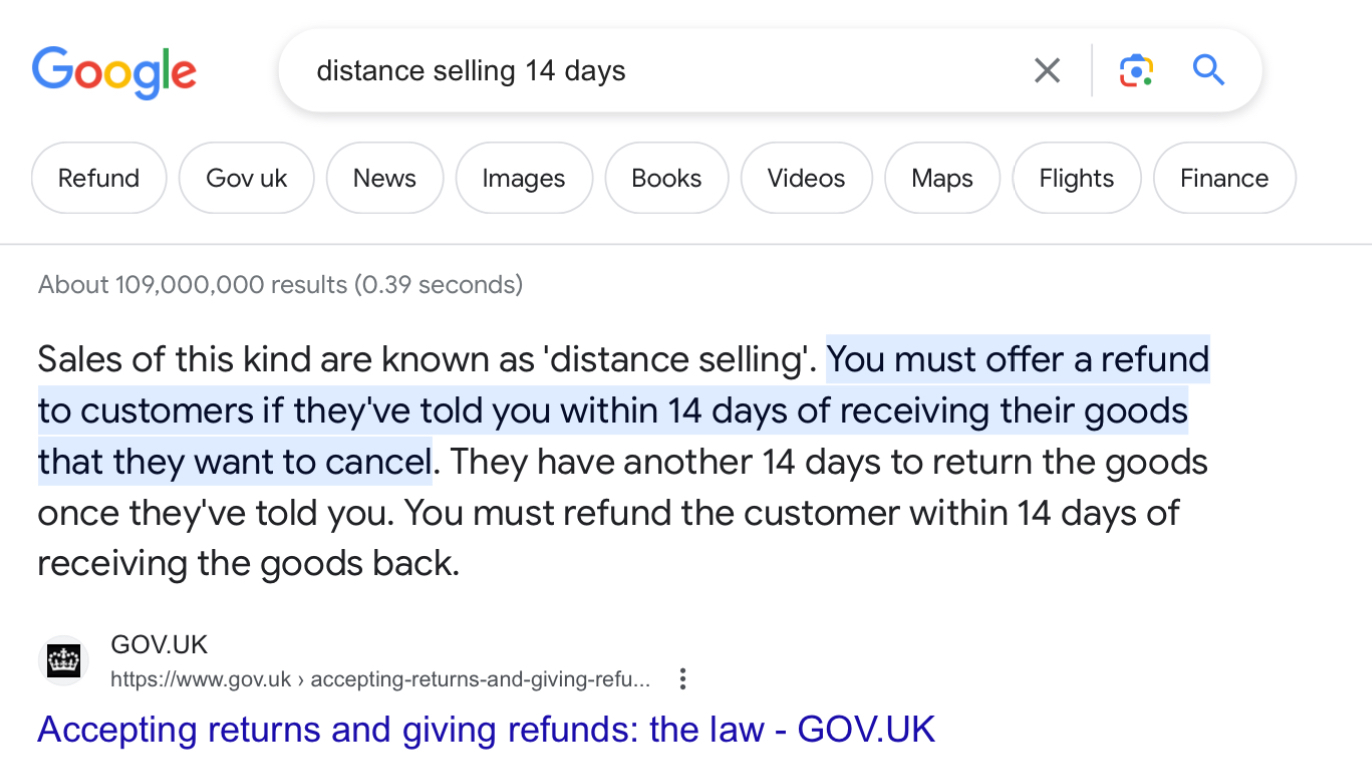Click the magnifying glass search icon
Image resolution: width=1372 pixels, height=781 pixels.
tap(1209, 70)
